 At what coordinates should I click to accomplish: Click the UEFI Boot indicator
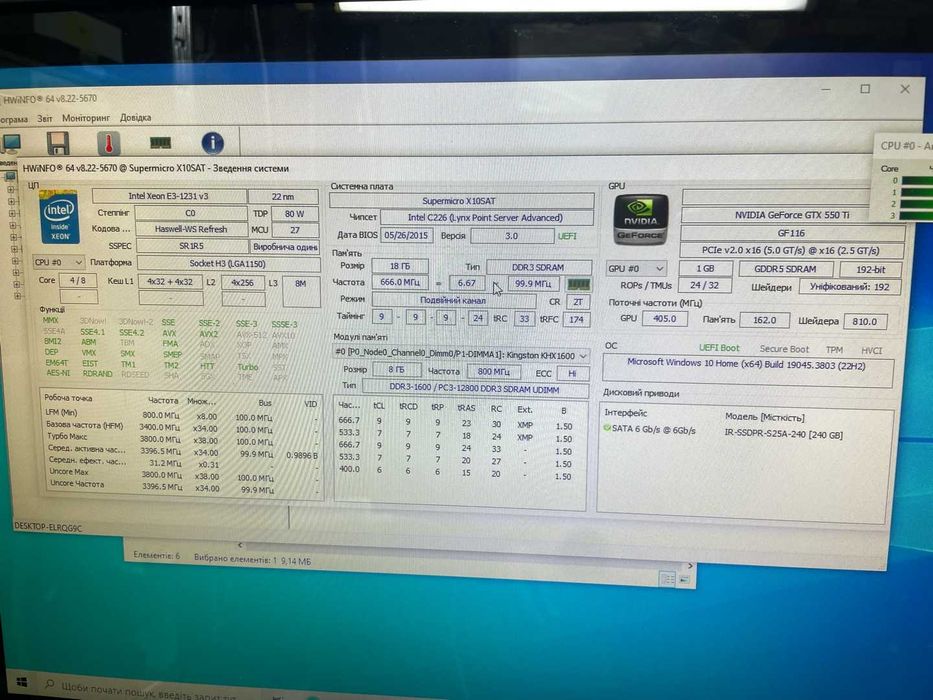tap(719, 348)
